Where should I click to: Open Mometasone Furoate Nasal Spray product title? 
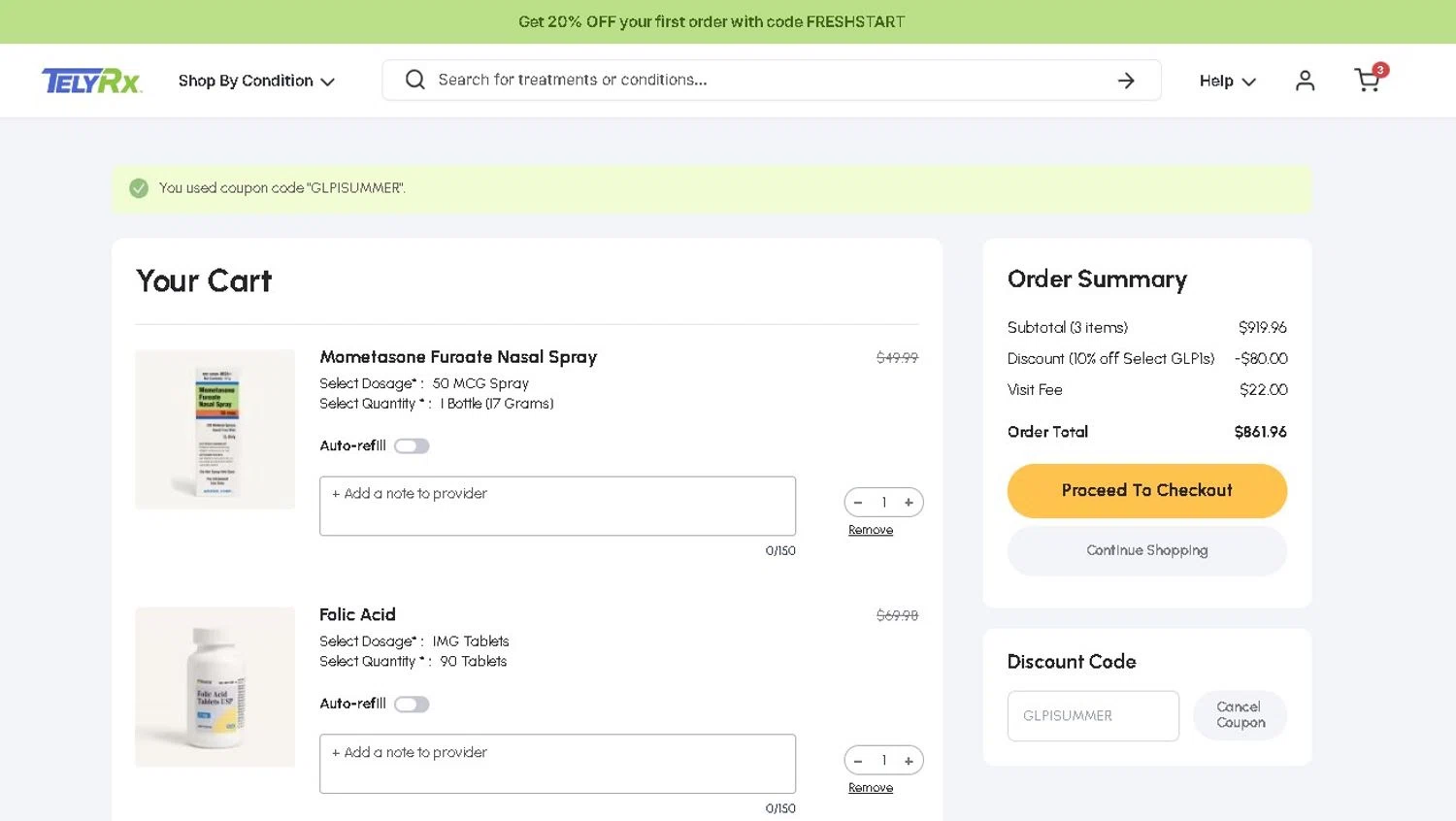click(458, 357)
